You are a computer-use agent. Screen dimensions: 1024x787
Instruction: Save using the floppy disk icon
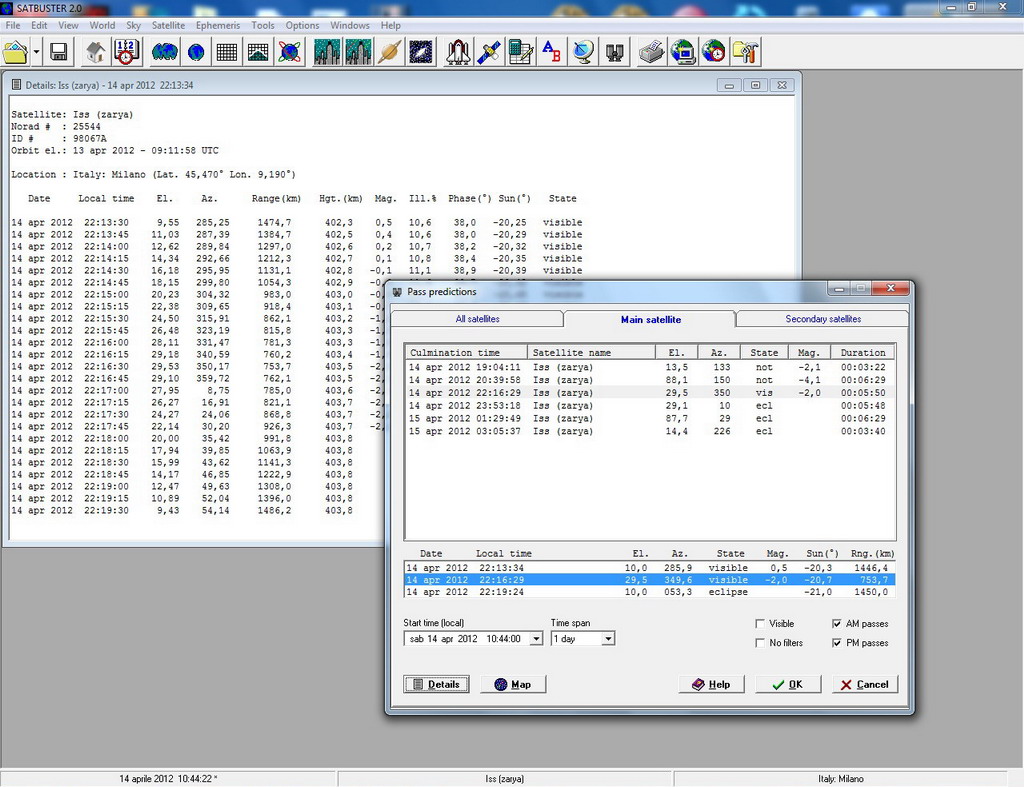pyautogui.click(x=59, y=52)
